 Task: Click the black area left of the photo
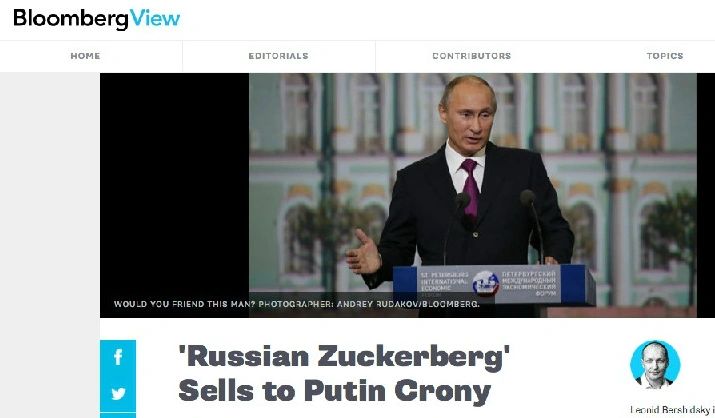point(175,182)
